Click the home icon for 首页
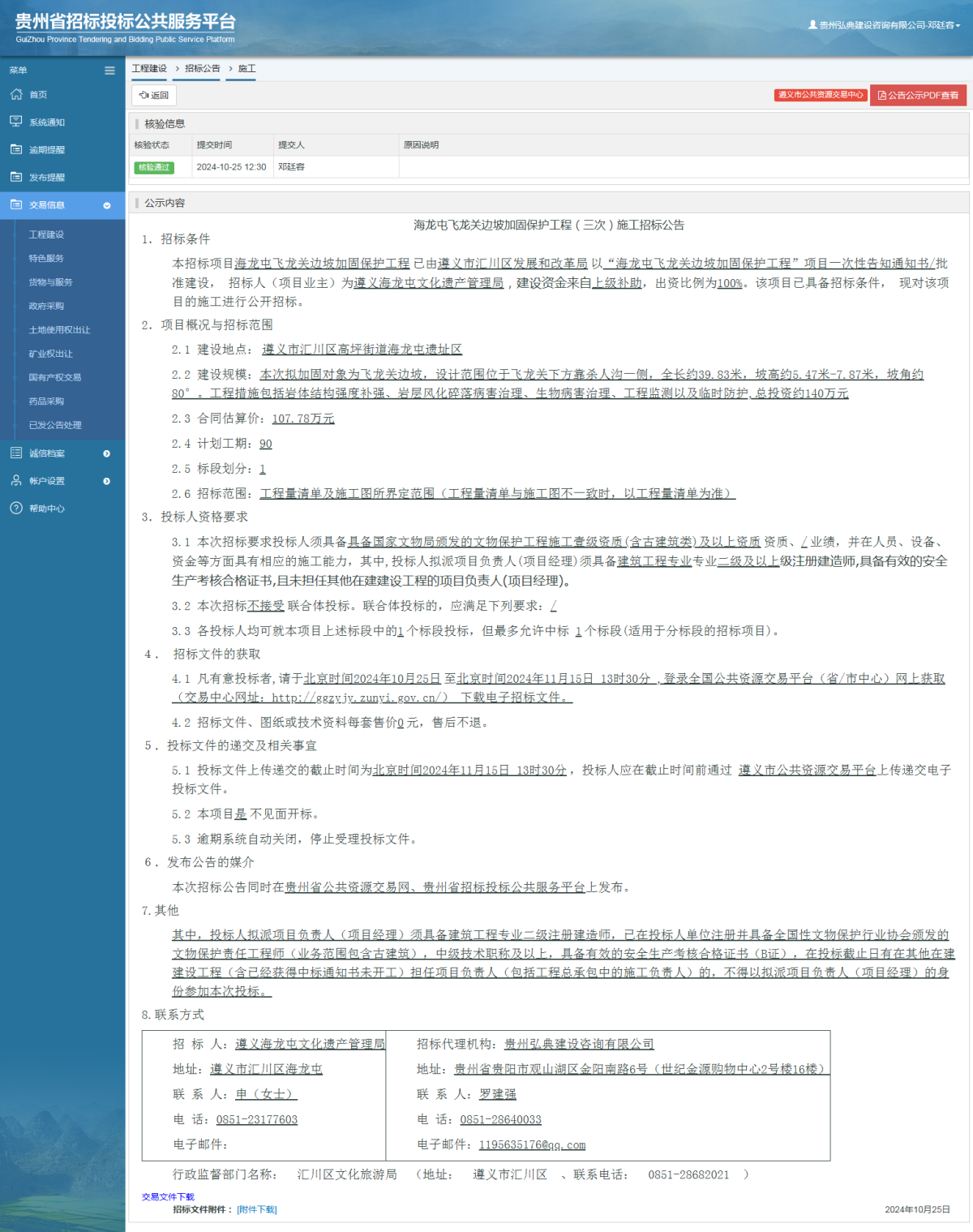Screen dimensions: 973x1232 16,95
